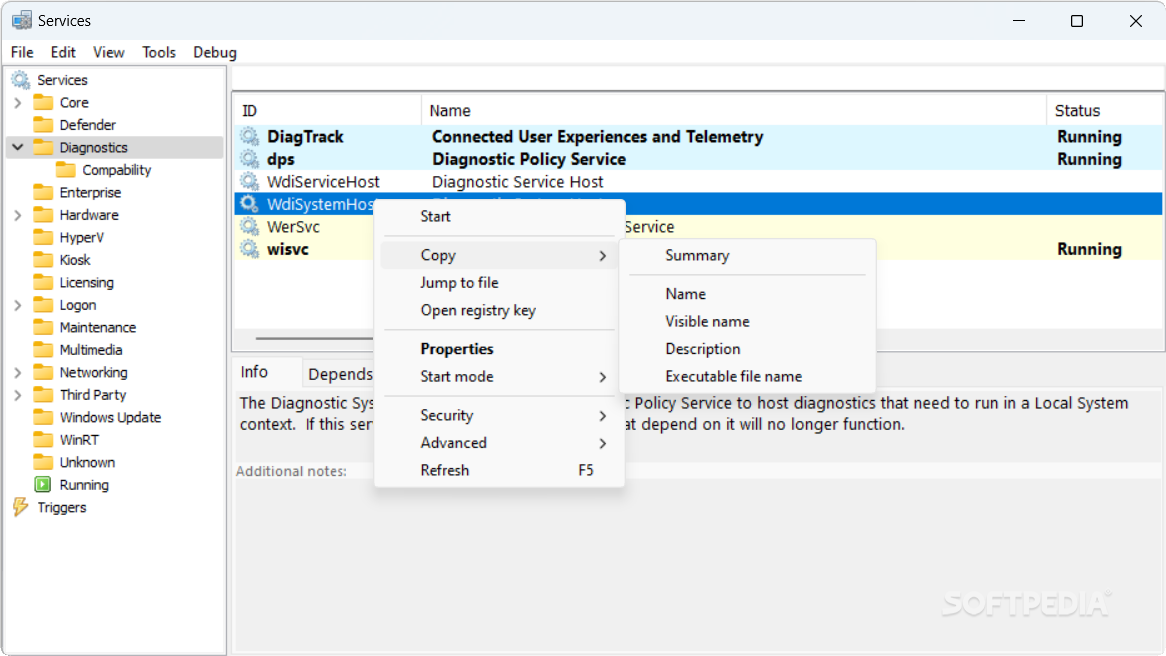
Task: Click the HyperV folder icon
Action: tap(44, 237)
